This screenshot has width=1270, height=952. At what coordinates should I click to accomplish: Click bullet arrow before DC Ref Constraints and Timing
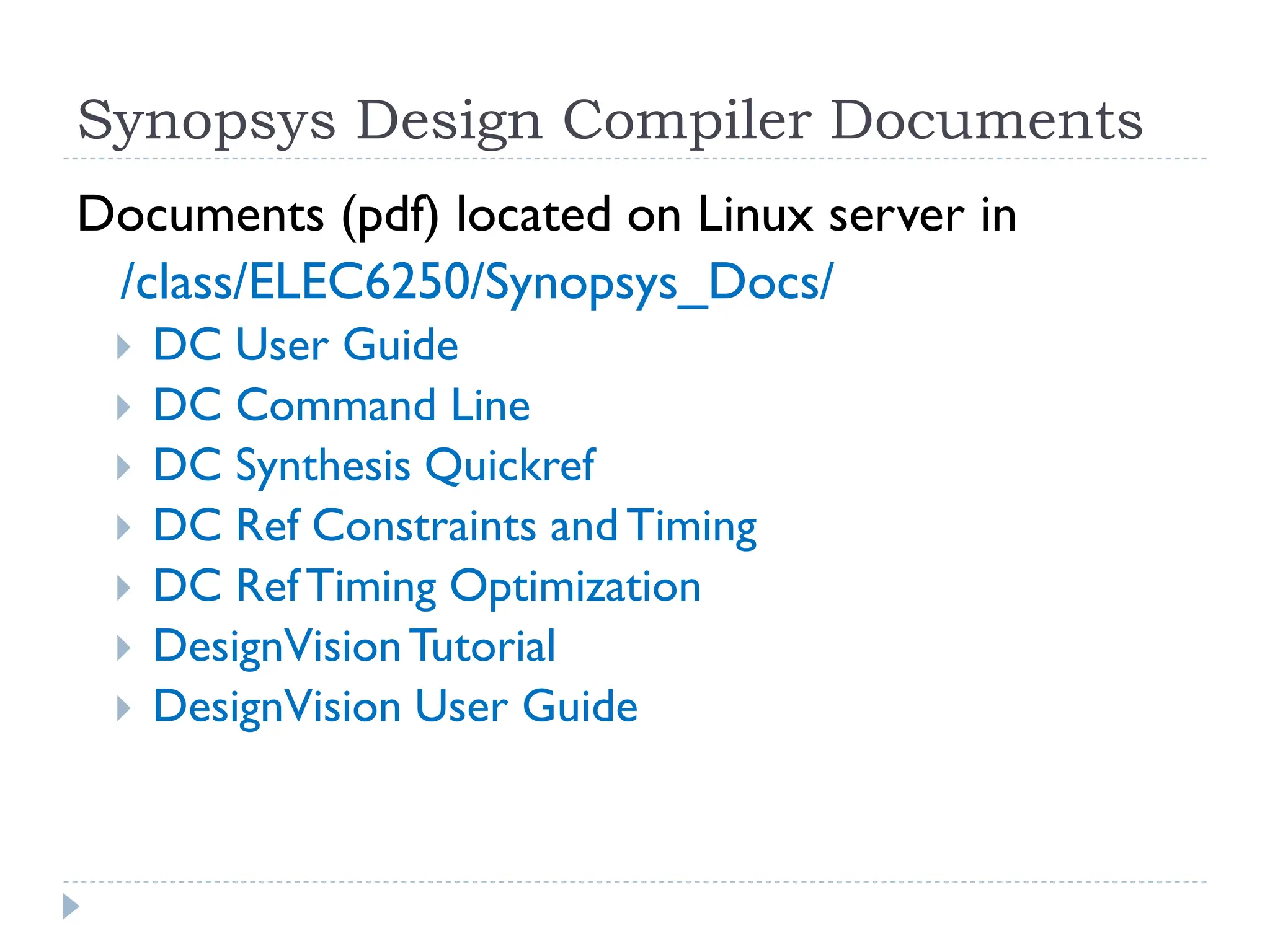[x=123, y=527]
